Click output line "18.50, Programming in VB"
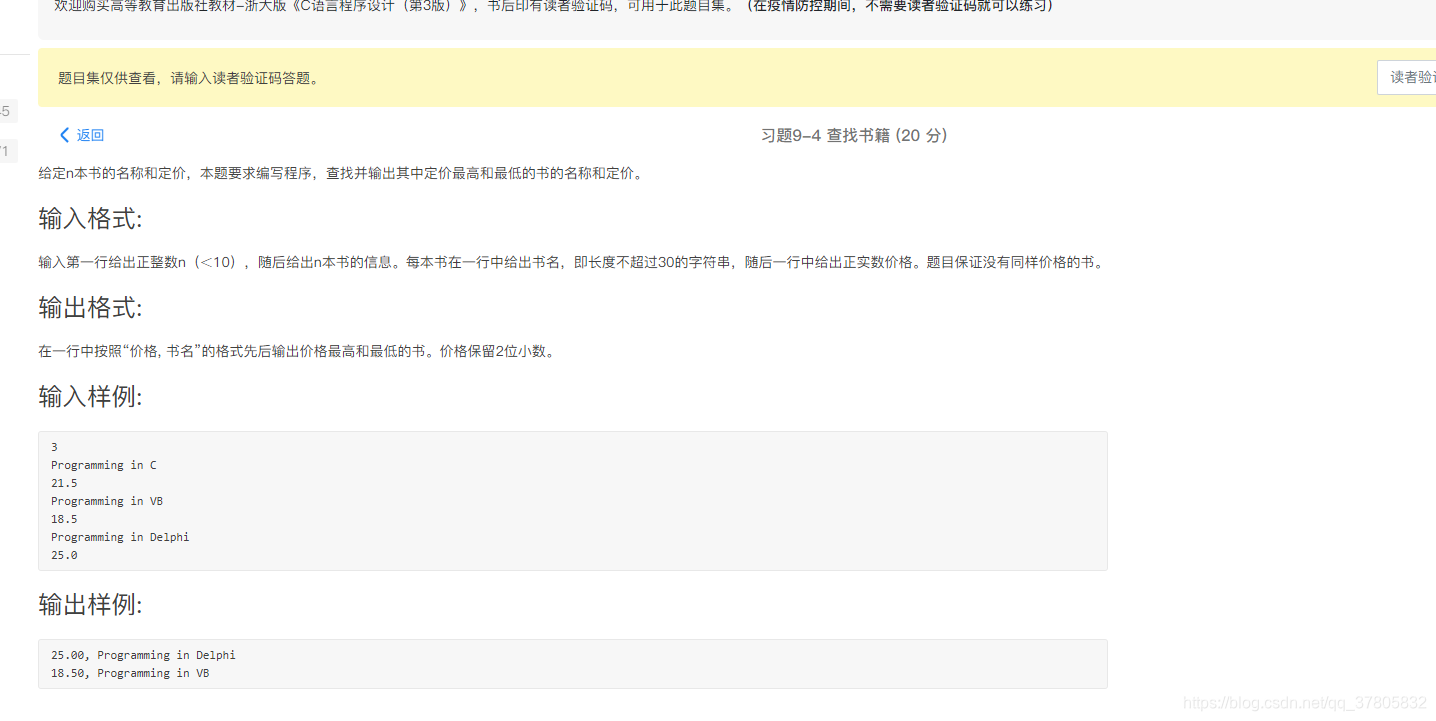Image resolution: width=1436 pixels, height=721 pixels. pos(130,673)
